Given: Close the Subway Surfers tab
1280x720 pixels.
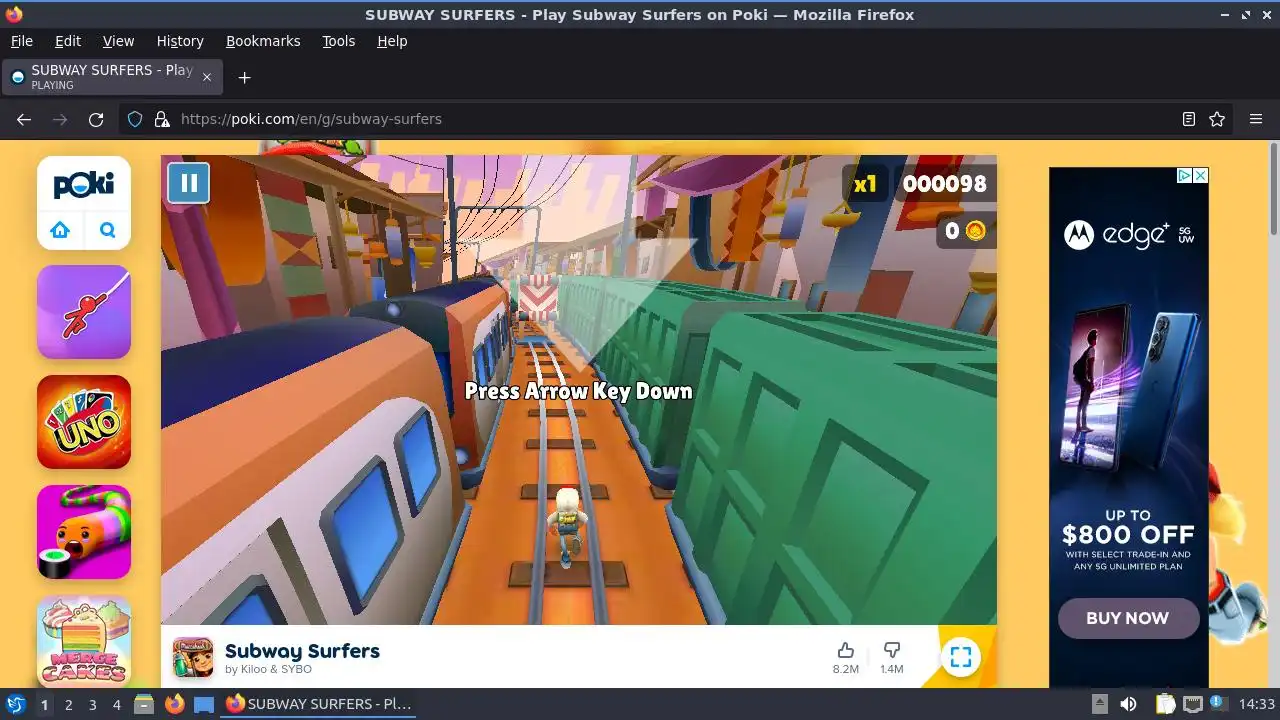Looking at the screenshot, I should (207, 77).
